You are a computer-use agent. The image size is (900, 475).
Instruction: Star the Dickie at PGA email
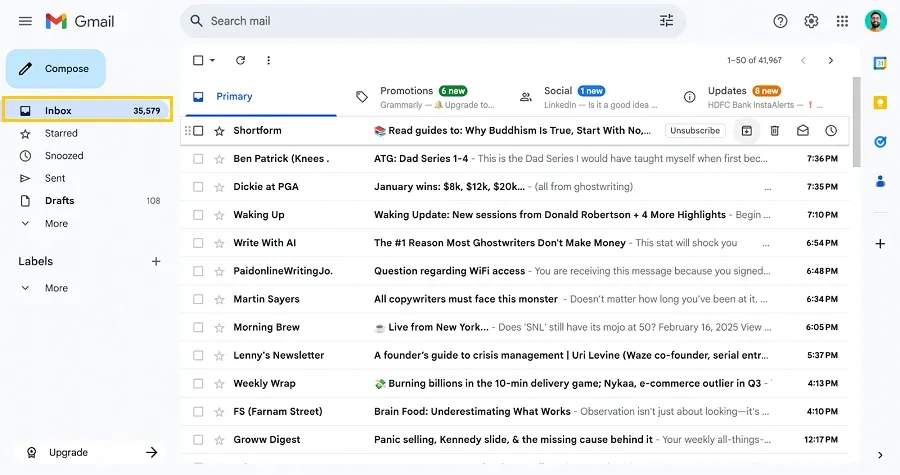pyautogui.click(x=219, y=187)
